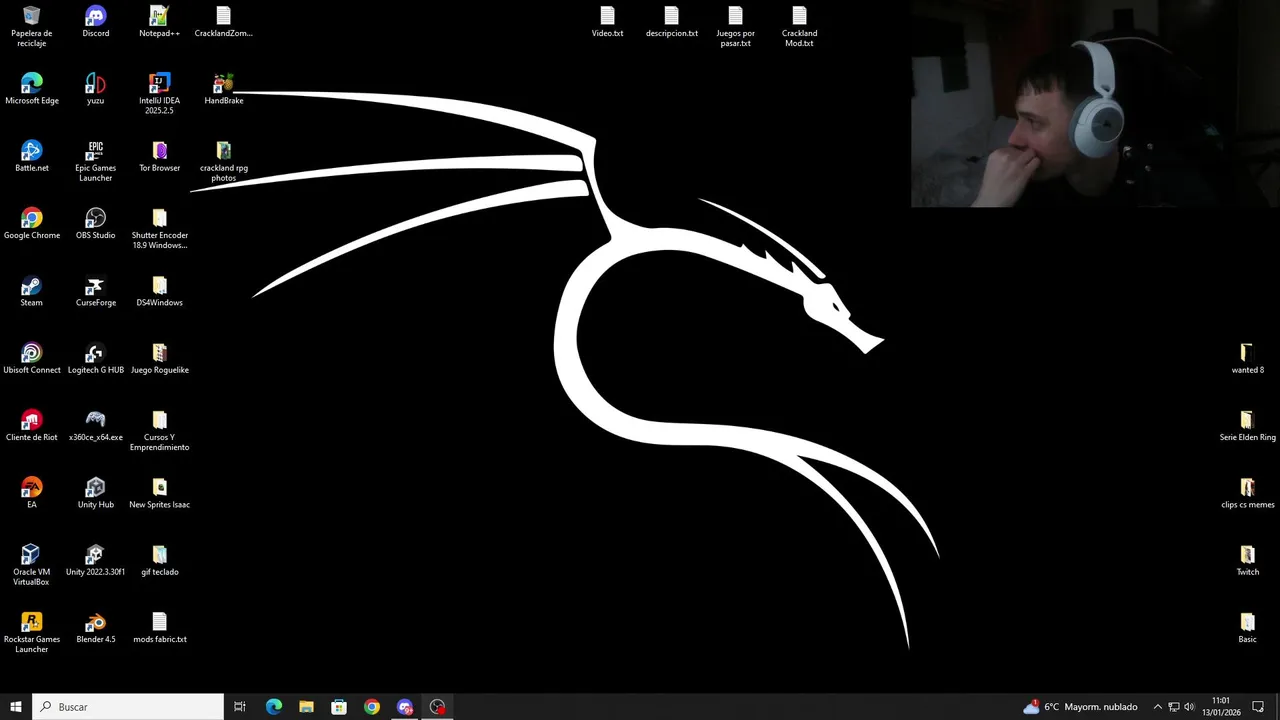Select the OBS Studio desktop shortcut
The height and width of the screenshot is (720, 1280).
click(x=96, y=224)
